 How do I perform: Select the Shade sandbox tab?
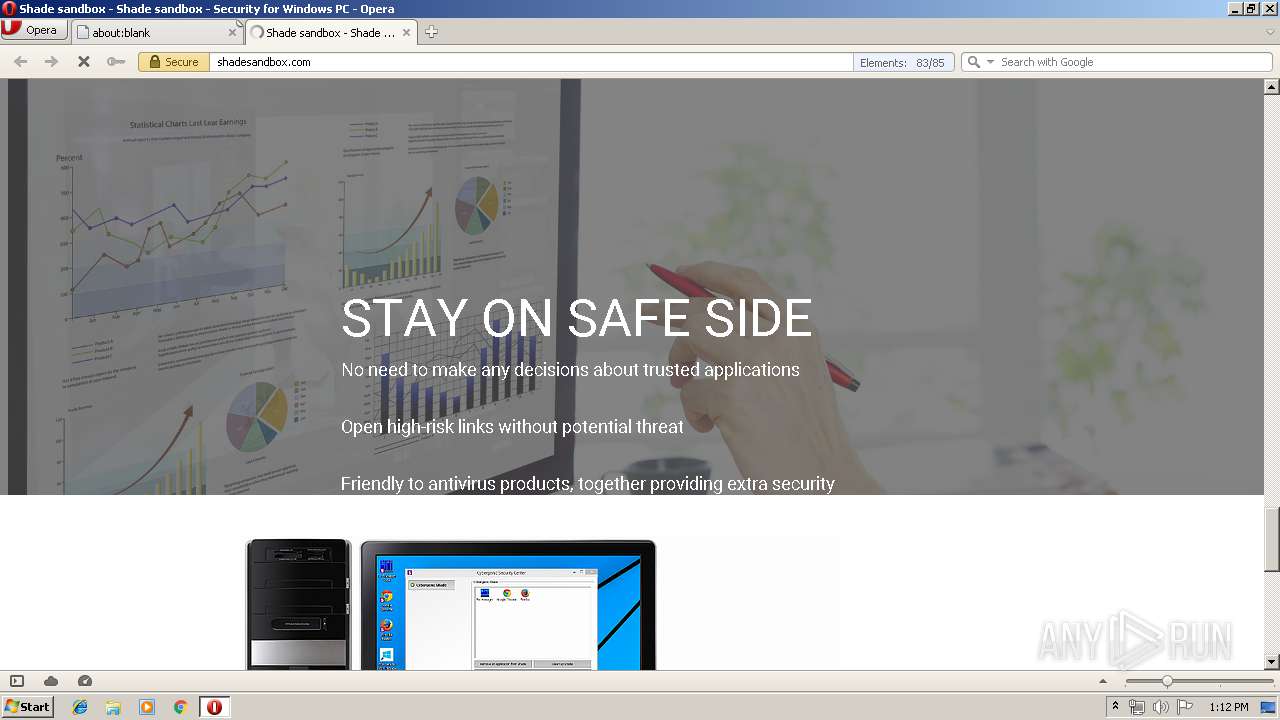[x=331, y=32]
